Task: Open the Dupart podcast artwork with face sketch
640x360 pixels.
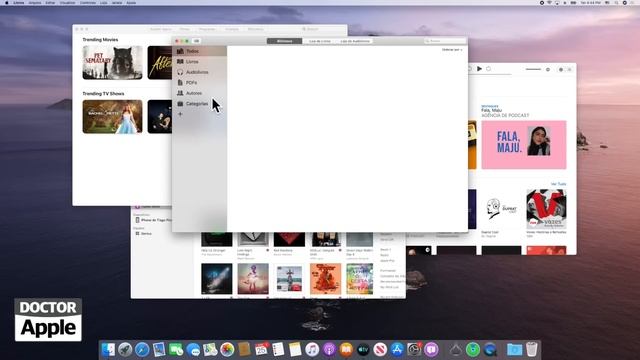Action: coord(501,209)
